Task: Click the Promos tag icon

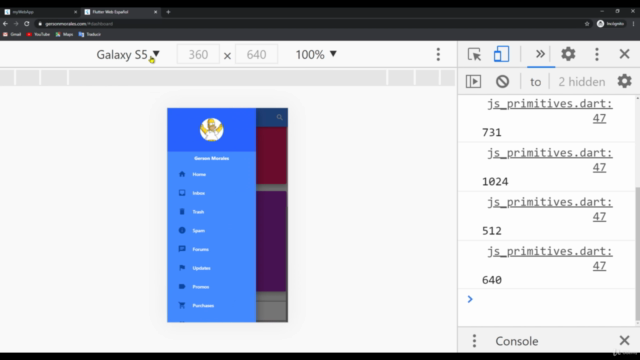Action: 182,287
